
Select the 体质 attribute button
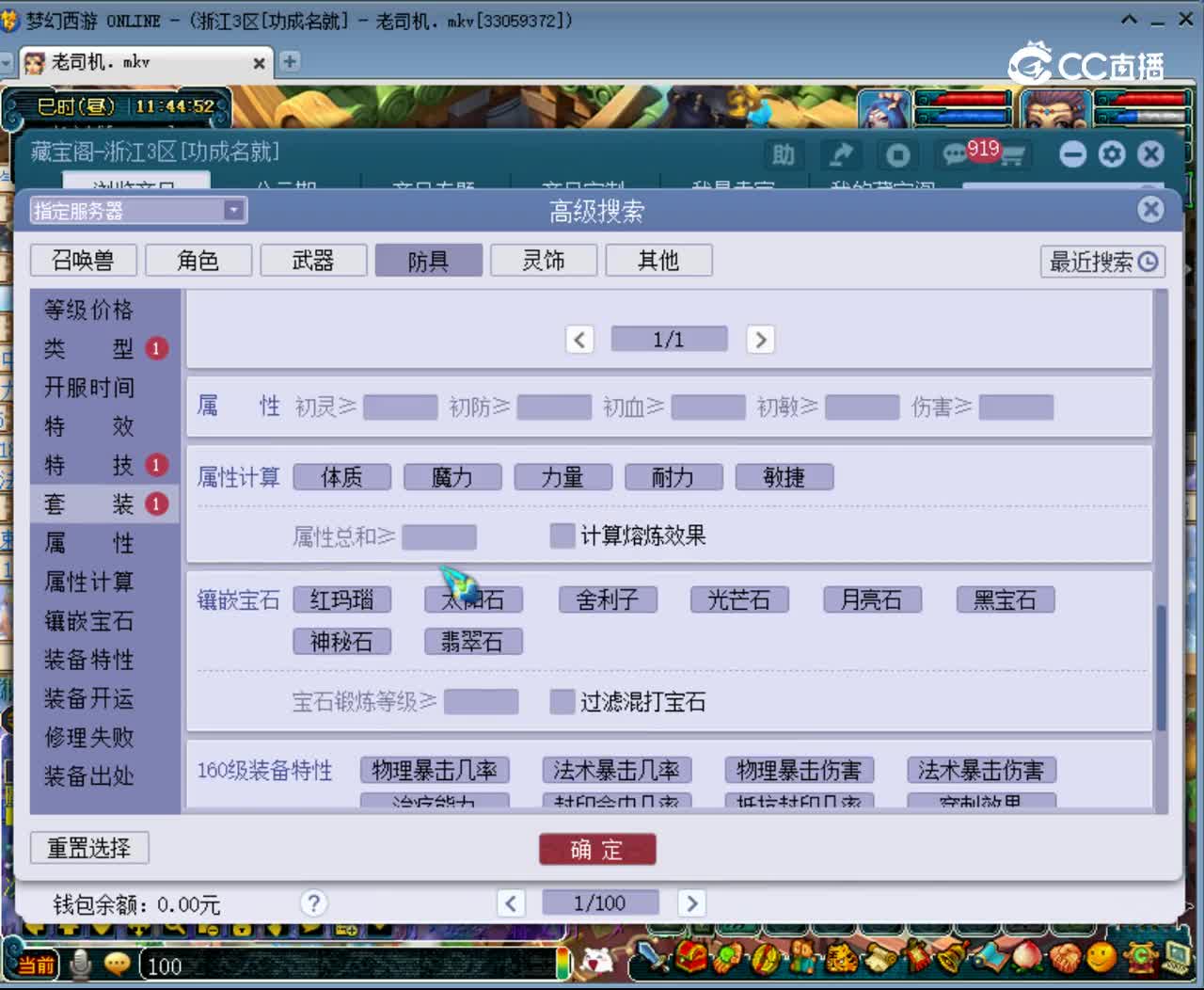click(x=341, y=477)
